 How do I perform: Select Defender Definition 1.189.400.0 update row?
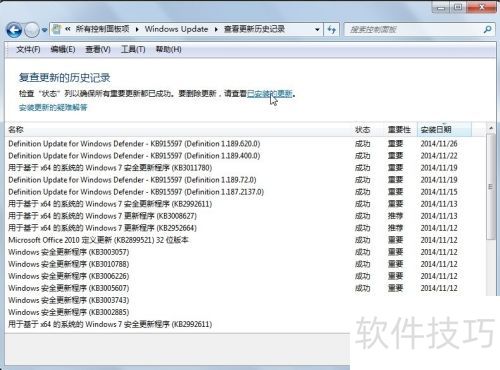click(245, 156)
